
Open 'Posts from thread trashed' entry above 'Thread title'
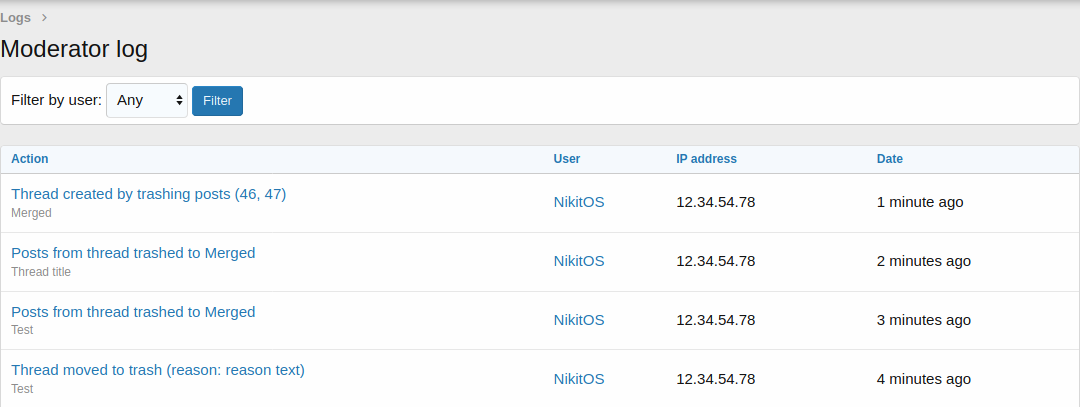coord(133,253)
